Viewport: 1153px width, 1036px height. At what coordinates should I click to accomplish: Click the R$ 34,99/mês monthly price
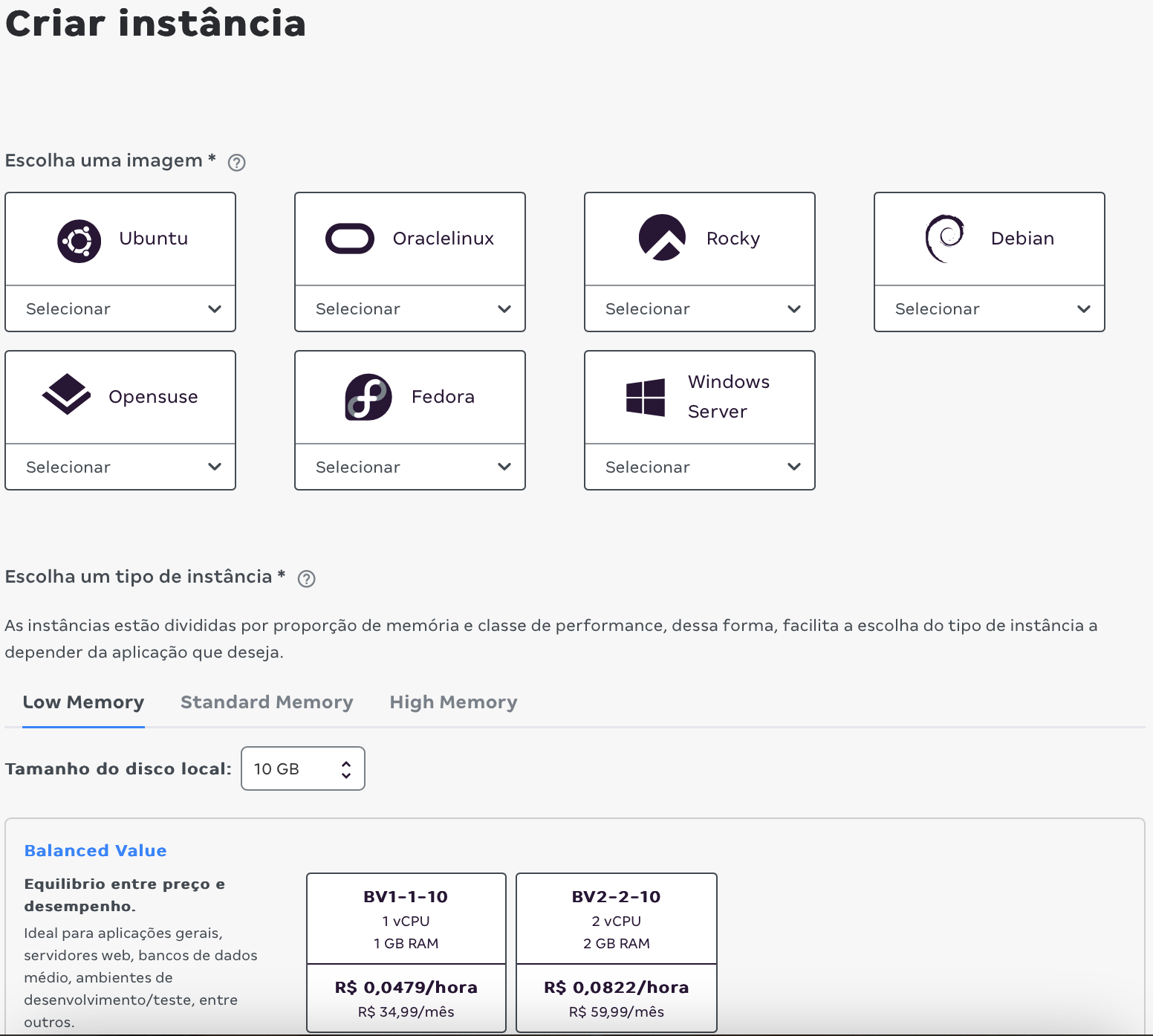point(406,1011)
